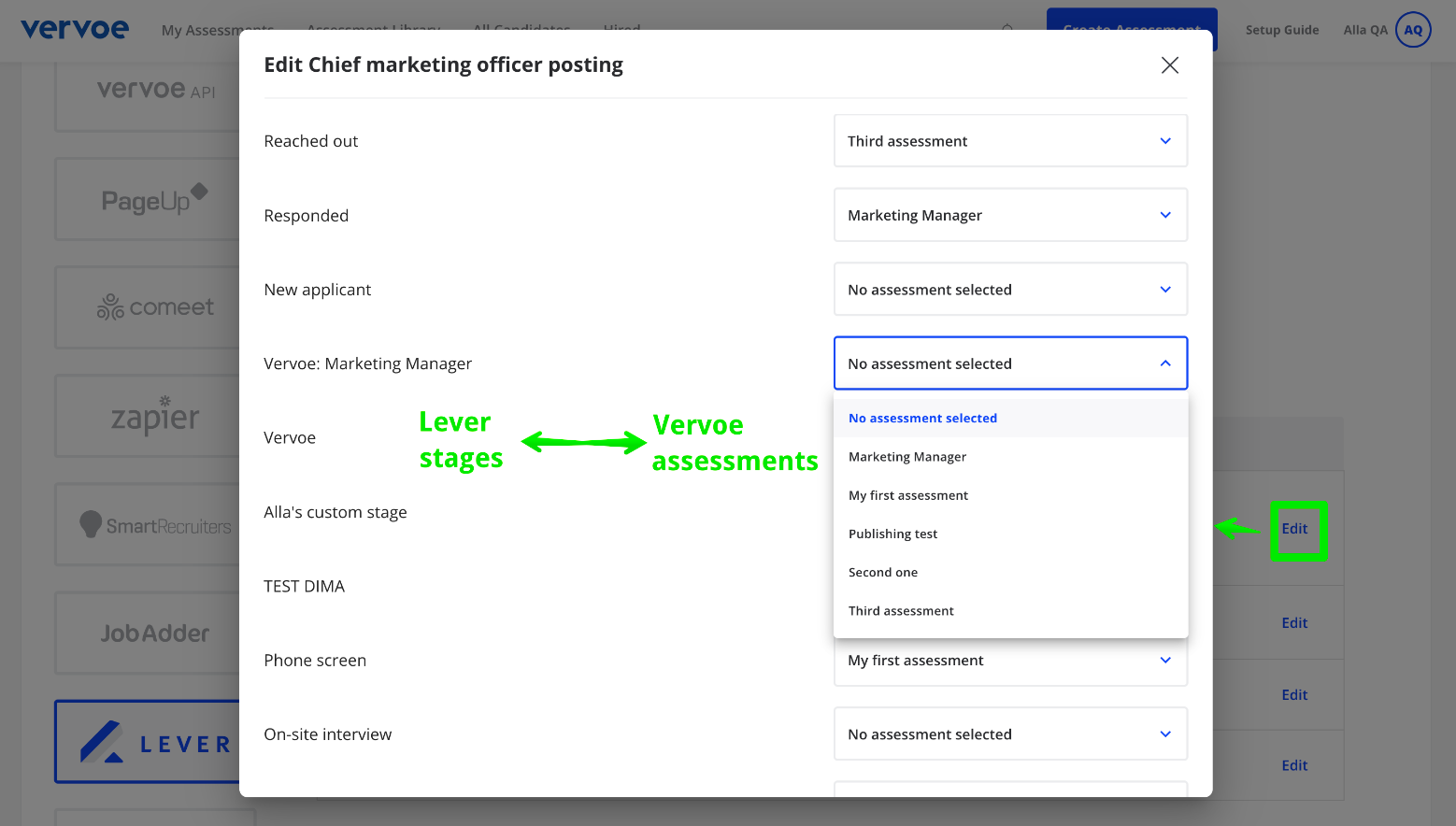
Task: Click the chevron arrow in Reached out dropdown
Action: click(x=1165, y=141)
